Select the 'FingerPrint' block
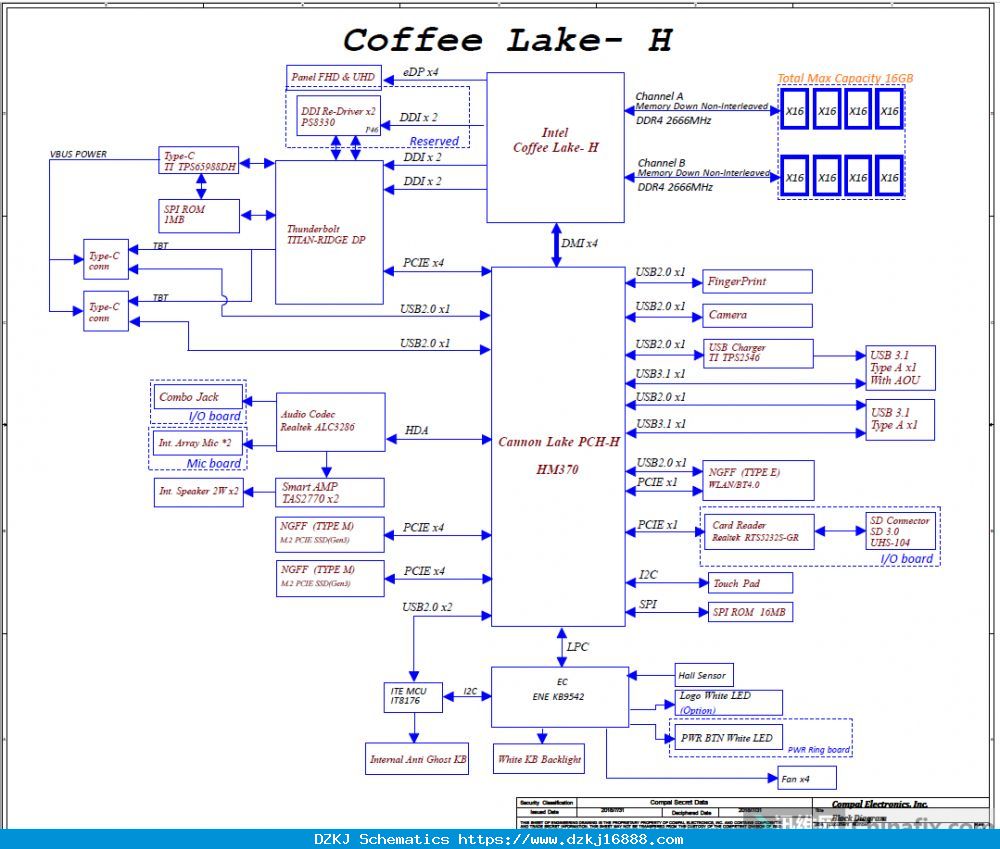Viewport: 1000px width, 849px height. (757, 281)
